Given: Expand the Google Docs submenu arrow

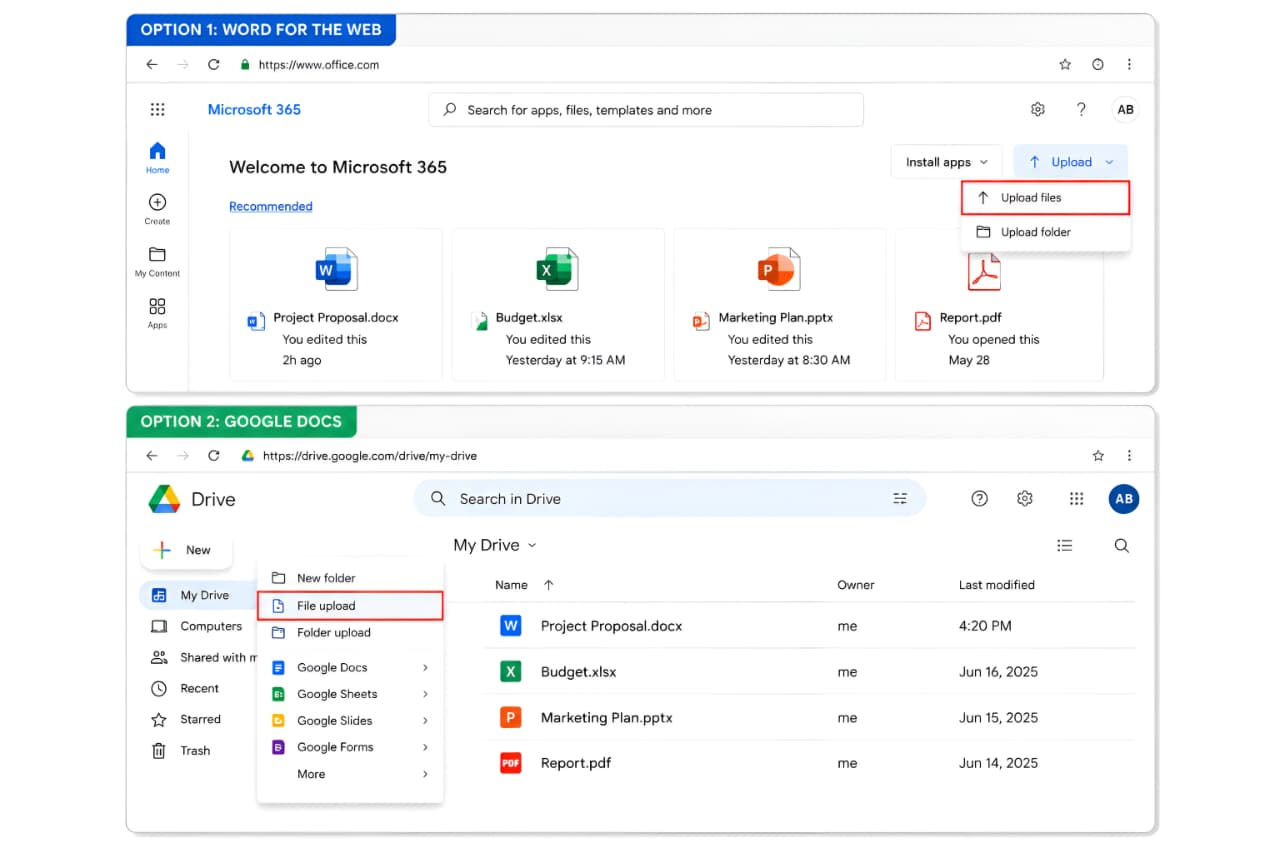Looking at the screenshot, I should click(x=425, y=667).
